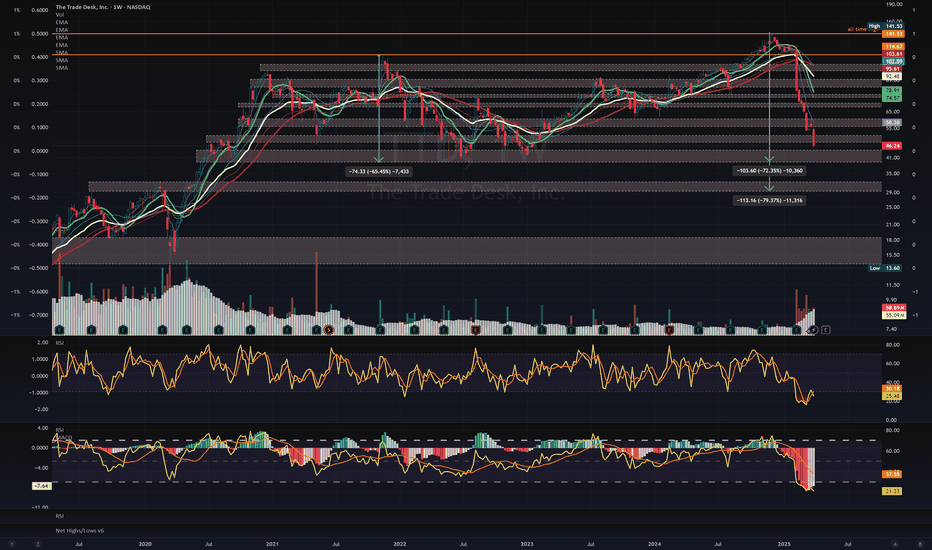Click the -113.16 (-79.37%) measurement label
The image size is (932, 550).
[770, 200]
